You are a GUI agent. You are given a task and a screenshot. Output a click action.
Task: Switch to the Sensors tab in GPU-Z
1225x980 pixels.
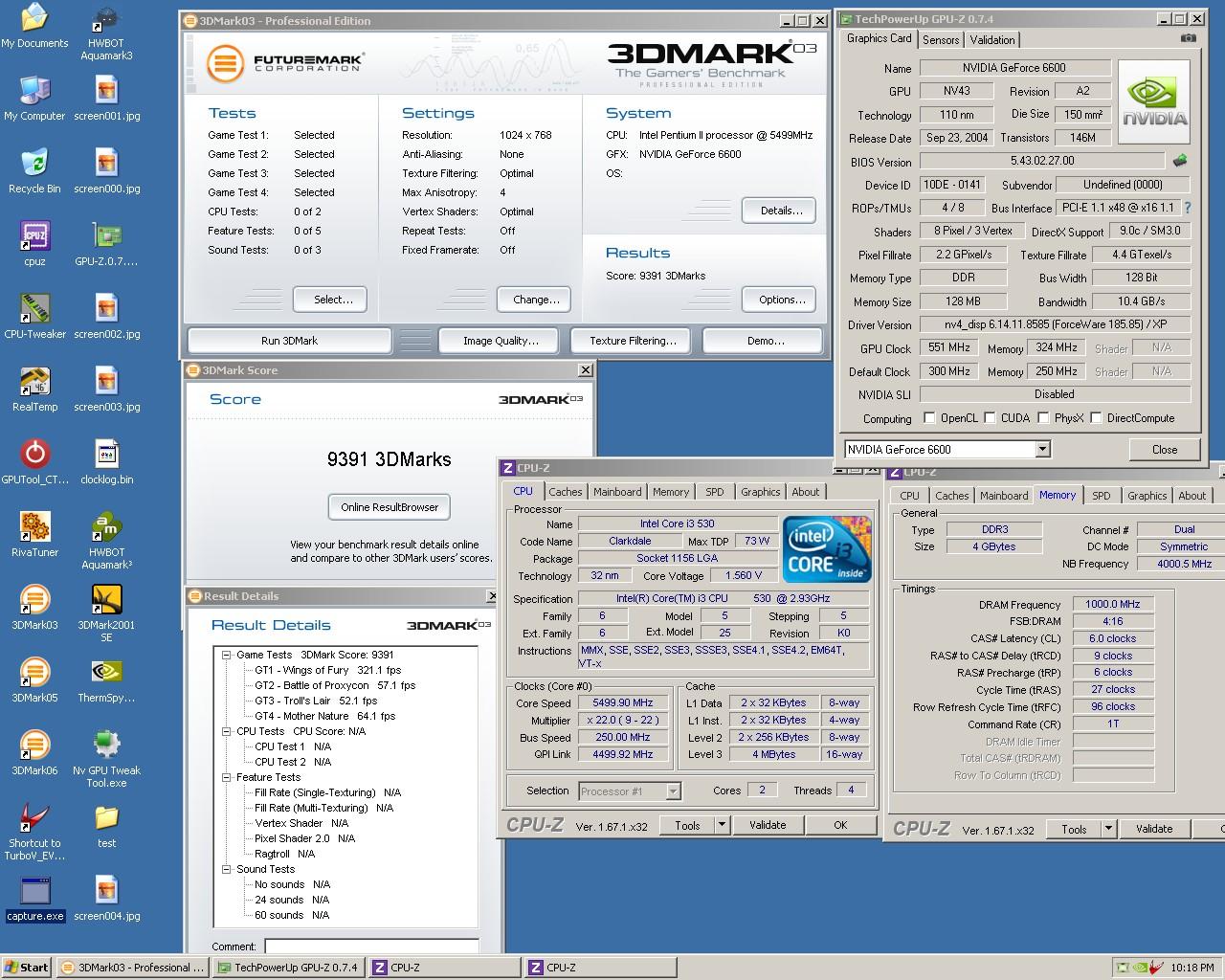pos(940,39)
